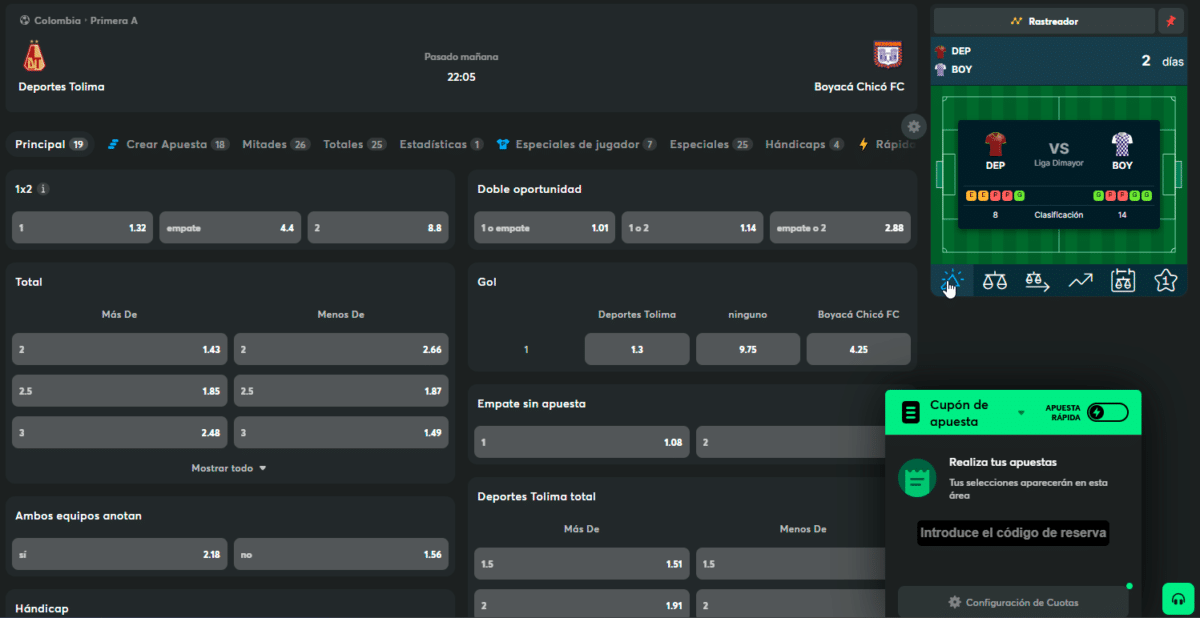Screen dimensions: 1200x618
Task: Open live support headset icon
Action: pos(1178,599)
